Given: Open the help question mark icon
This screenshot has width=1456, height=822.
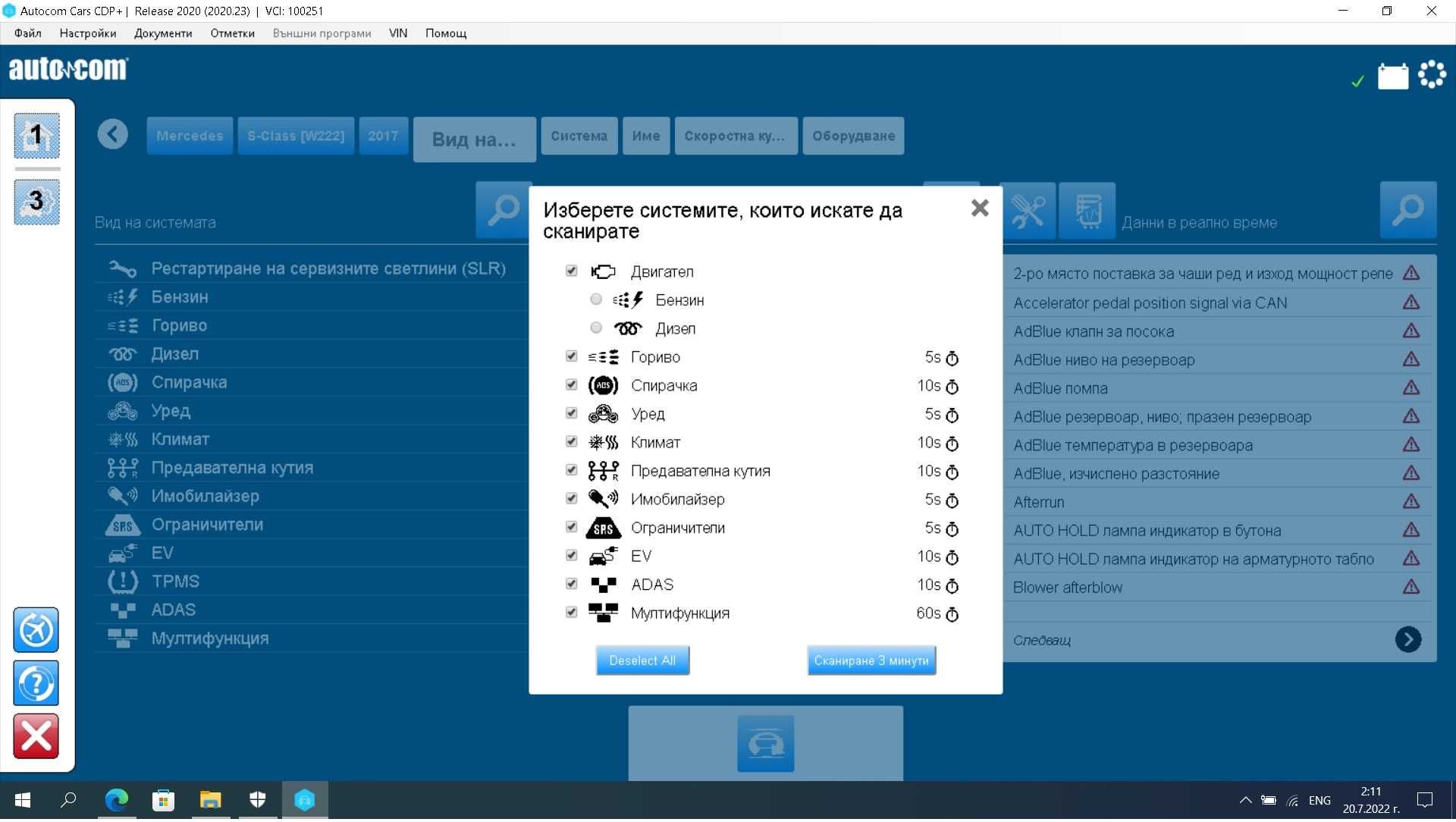Looking at the screenshot, I should coord(36,684).
